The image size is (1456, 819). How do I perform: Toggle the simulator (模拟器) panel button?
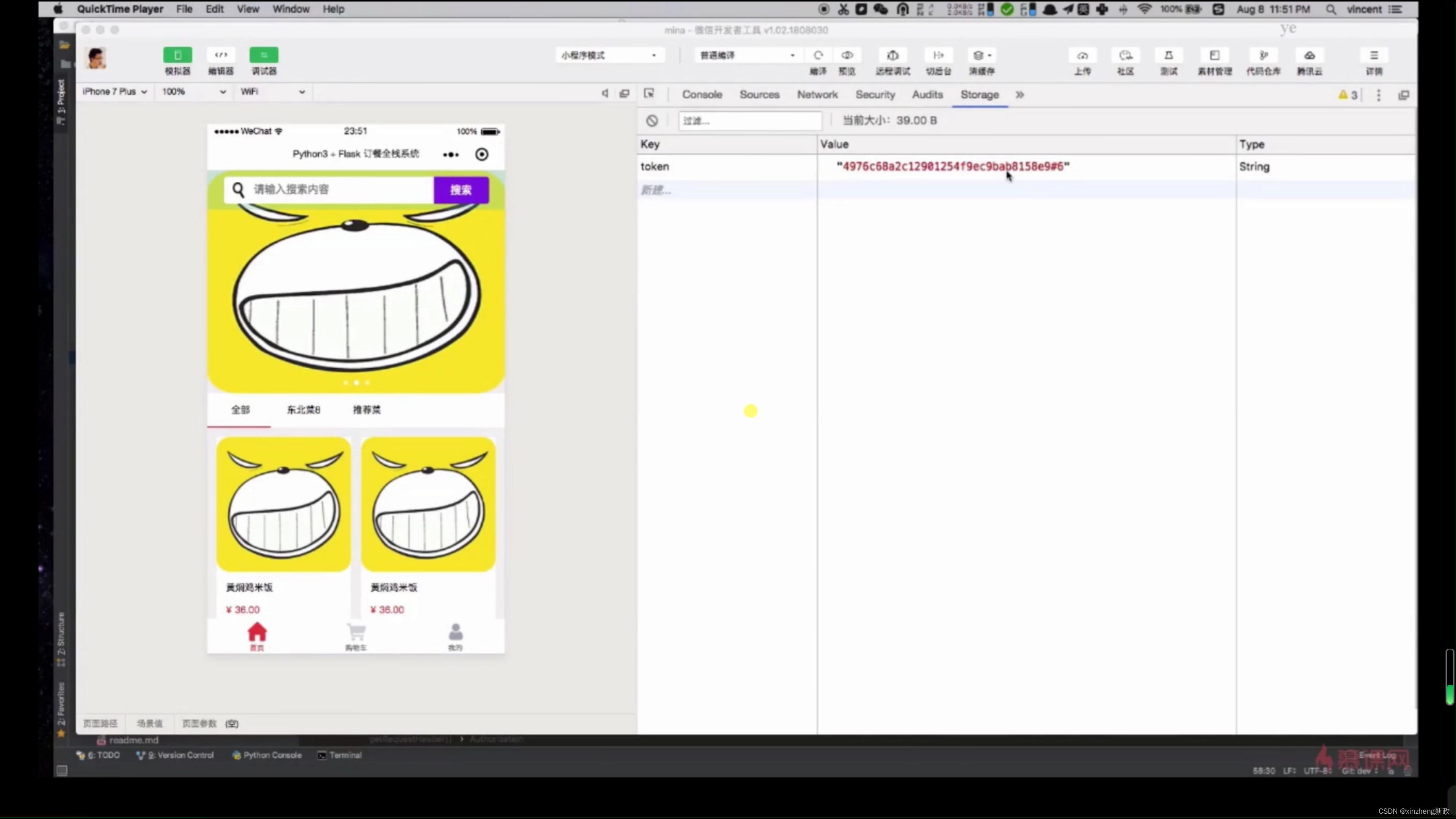click(177, 55)
